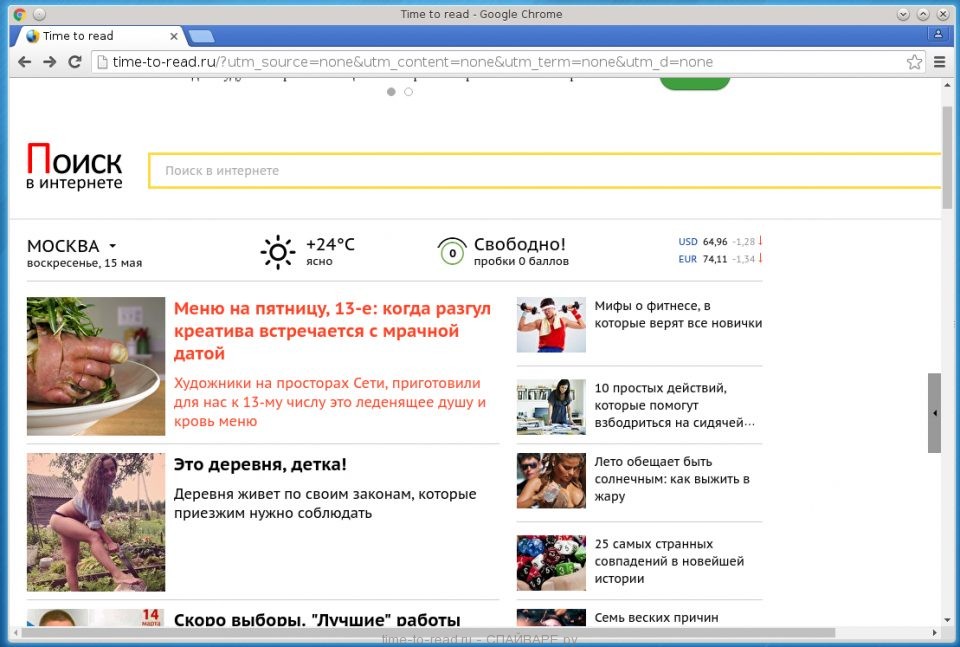Open the Chrome hamburger menu

[x=940, y=62]
